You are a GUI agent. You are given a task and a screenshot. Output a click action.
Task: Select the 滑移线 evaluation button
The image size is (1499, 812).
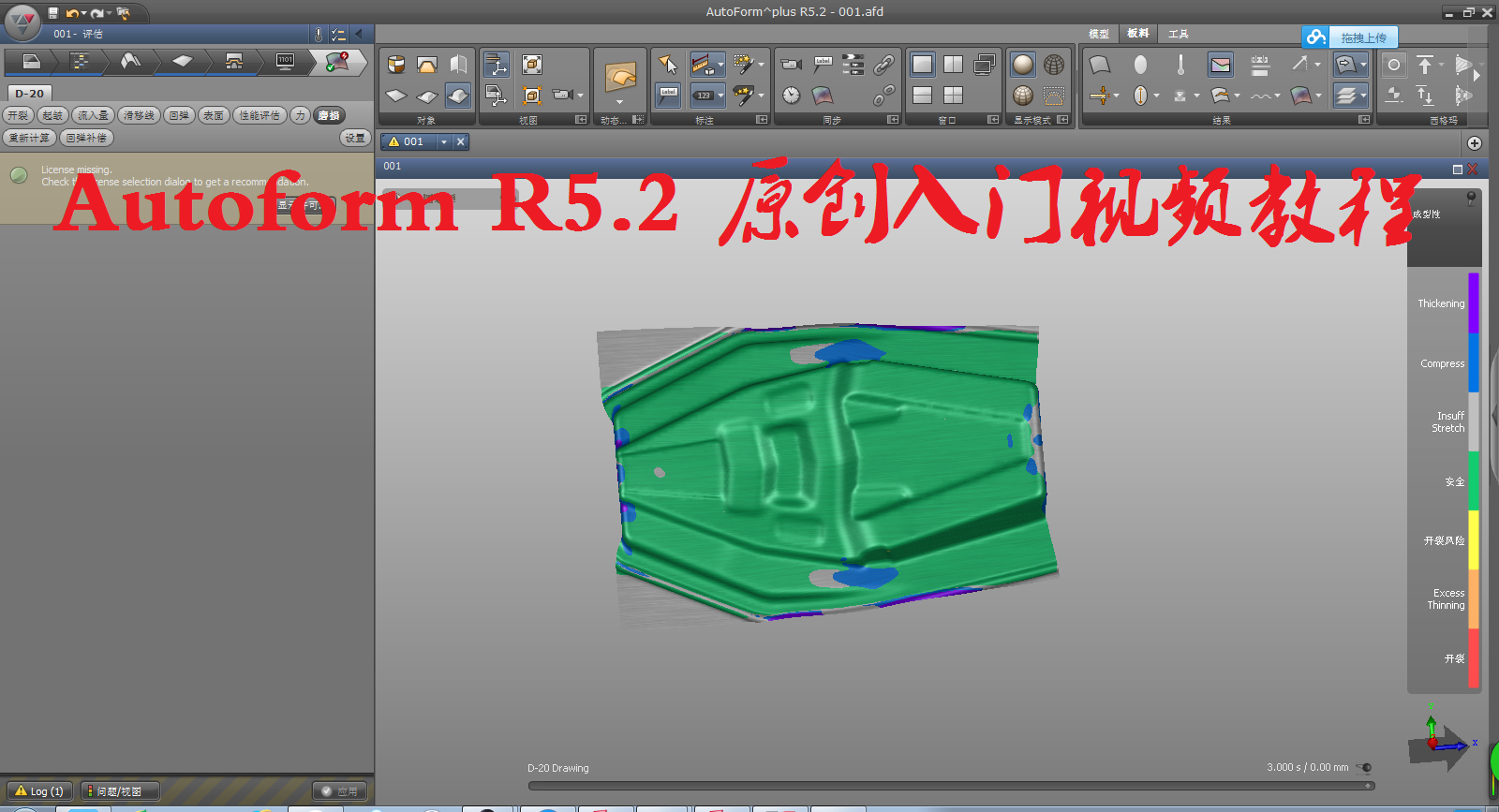(x=139, y=115)
